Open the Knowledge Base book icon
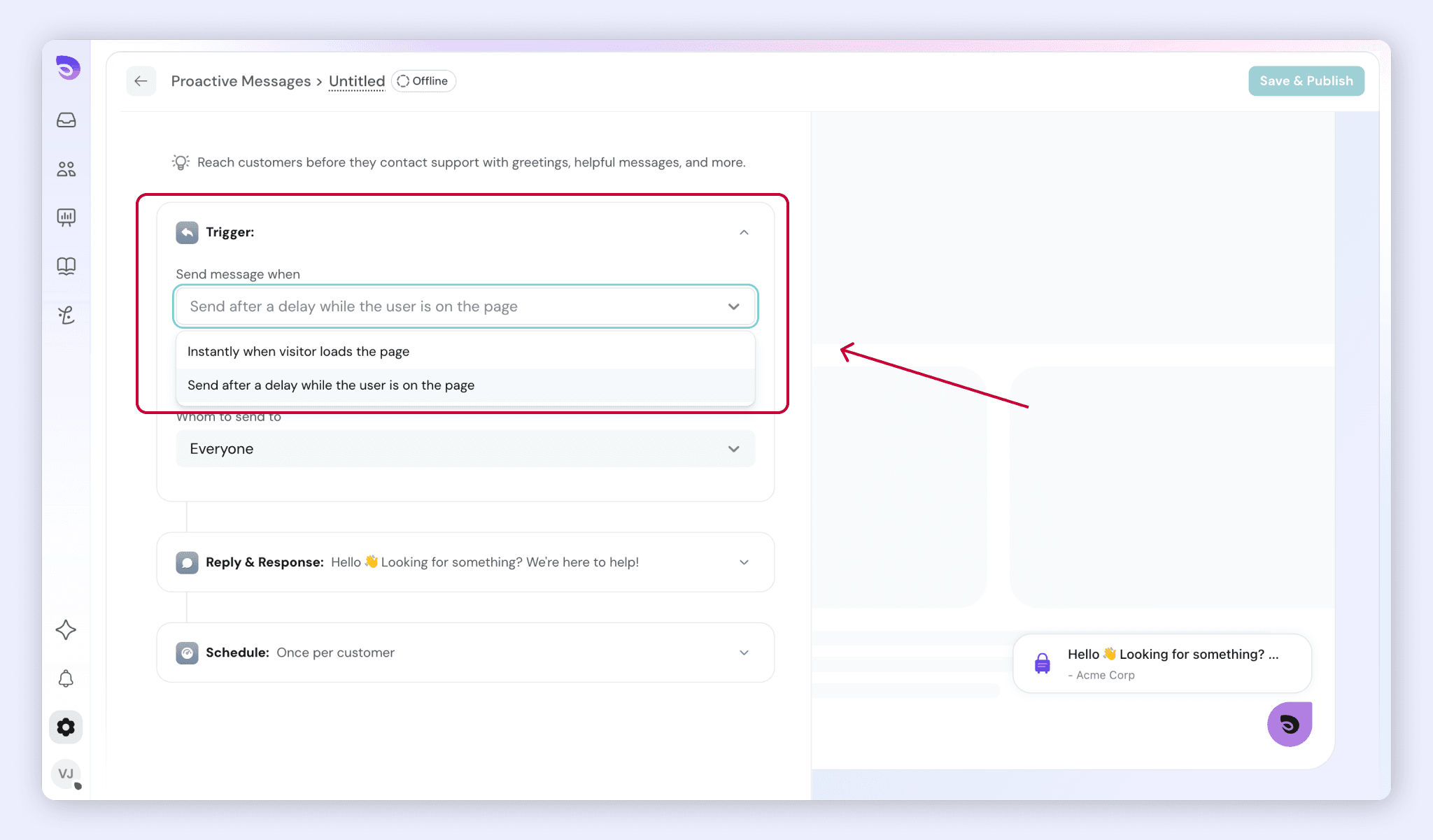The width and height of the screenshot is (1433, 840). pos(66,266)
